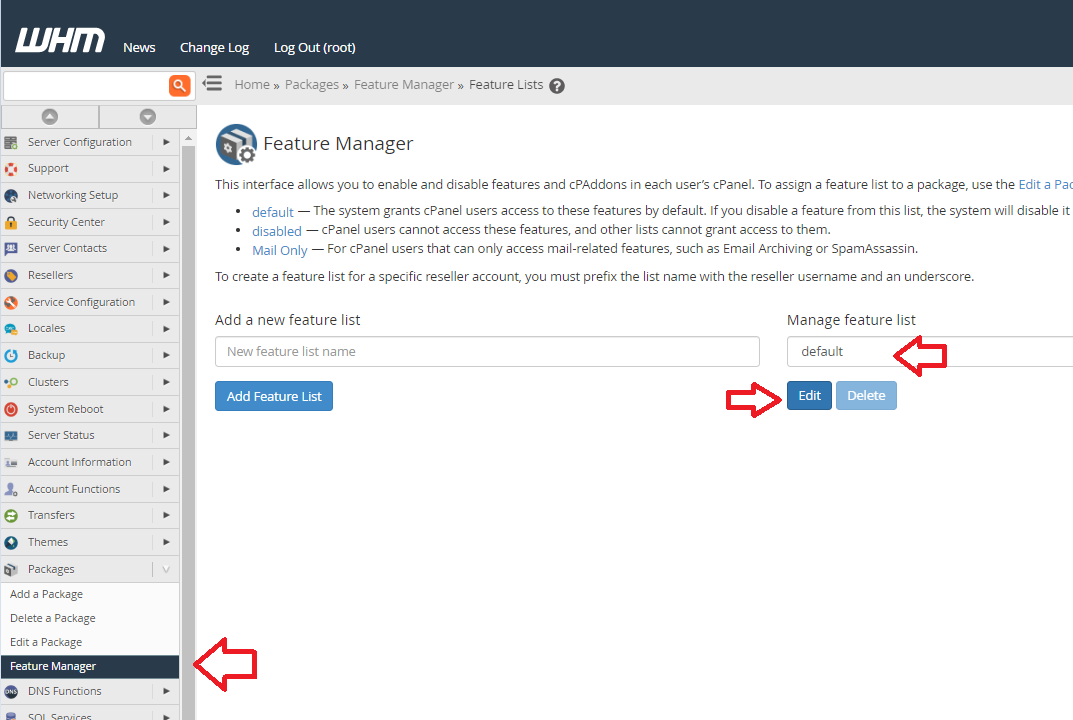Click the Service Configuration icon
The image size is (1073, 720).
coord(11,303)
